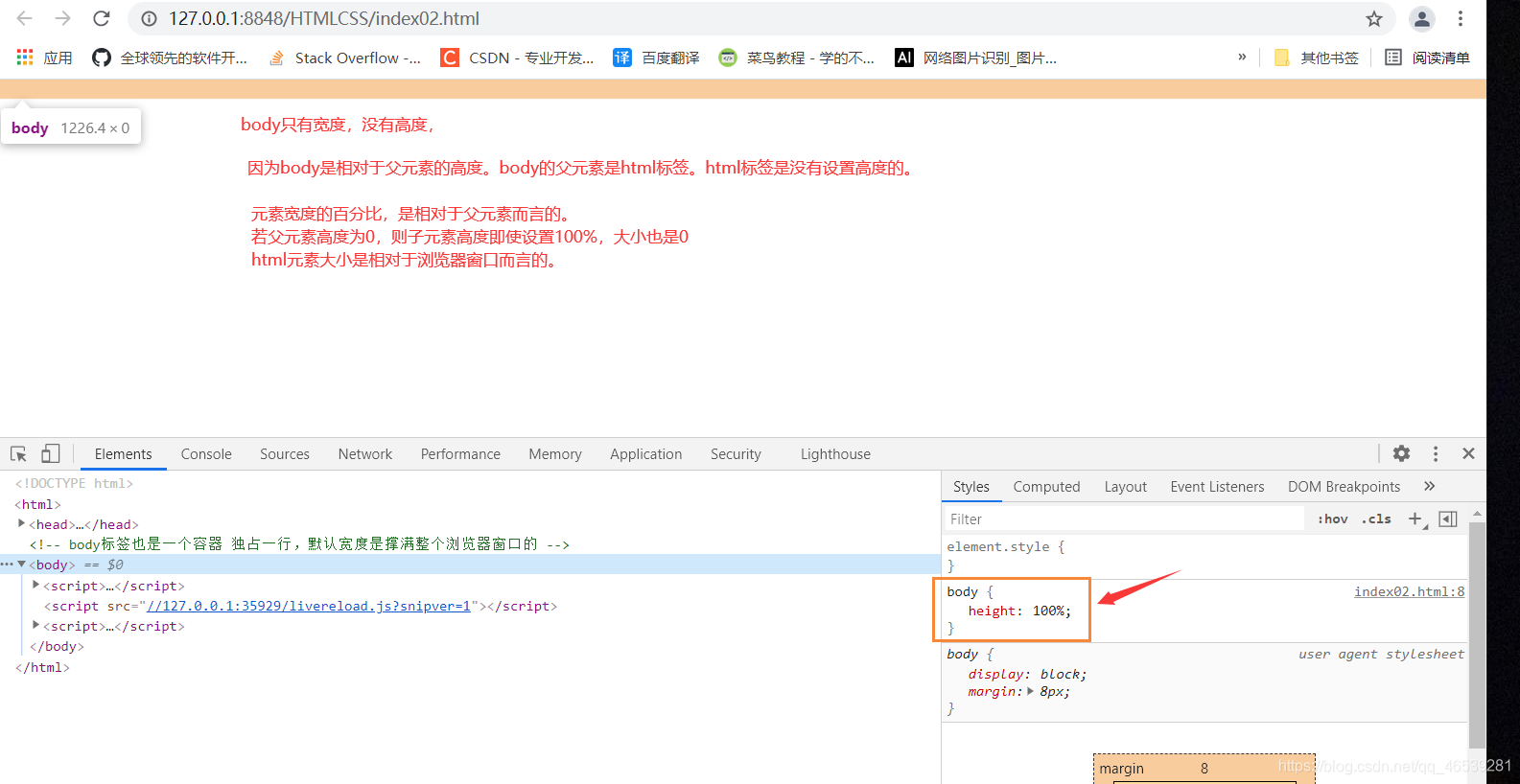Switch to the Application tab

tap(646, 454)
